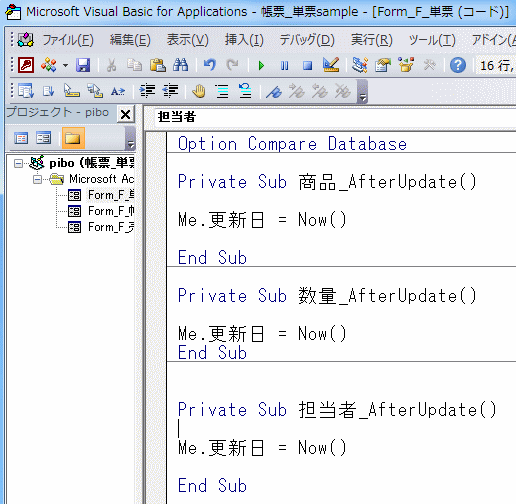Viewport: 516px width, 504px height.
Task: Click the Save icon
Action: 83,65
